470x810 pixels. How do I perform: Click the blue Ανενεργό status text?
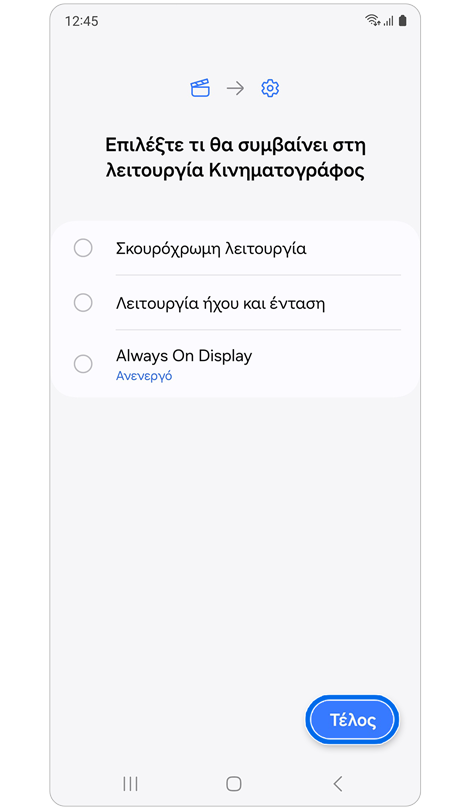144,376
